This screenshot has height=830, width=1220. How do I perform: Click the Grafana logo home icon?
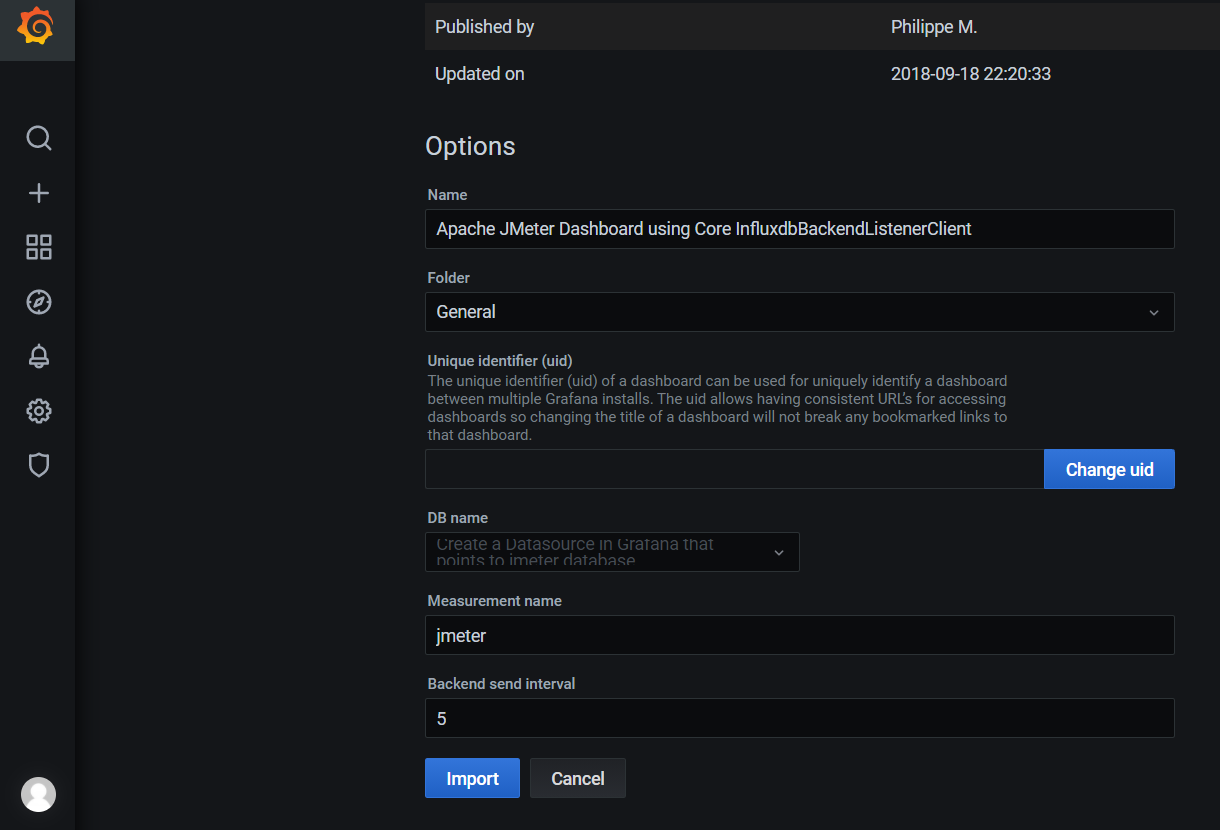37,28
